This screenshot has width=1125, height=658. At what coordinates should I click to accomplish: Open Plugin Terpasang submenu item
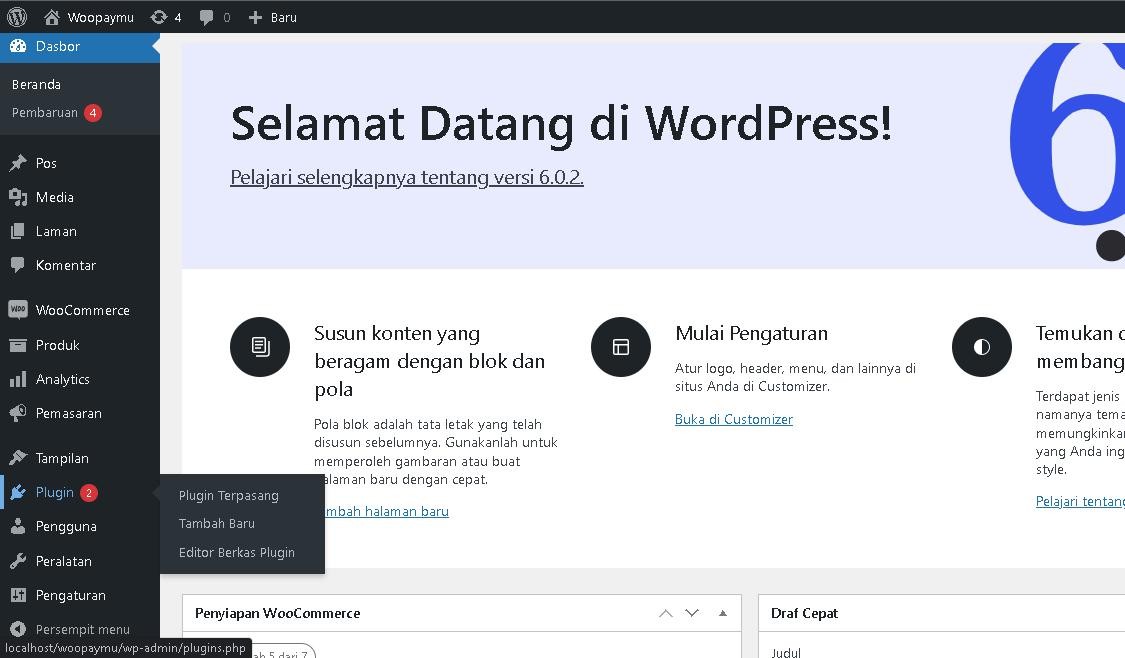click(228, 496)
